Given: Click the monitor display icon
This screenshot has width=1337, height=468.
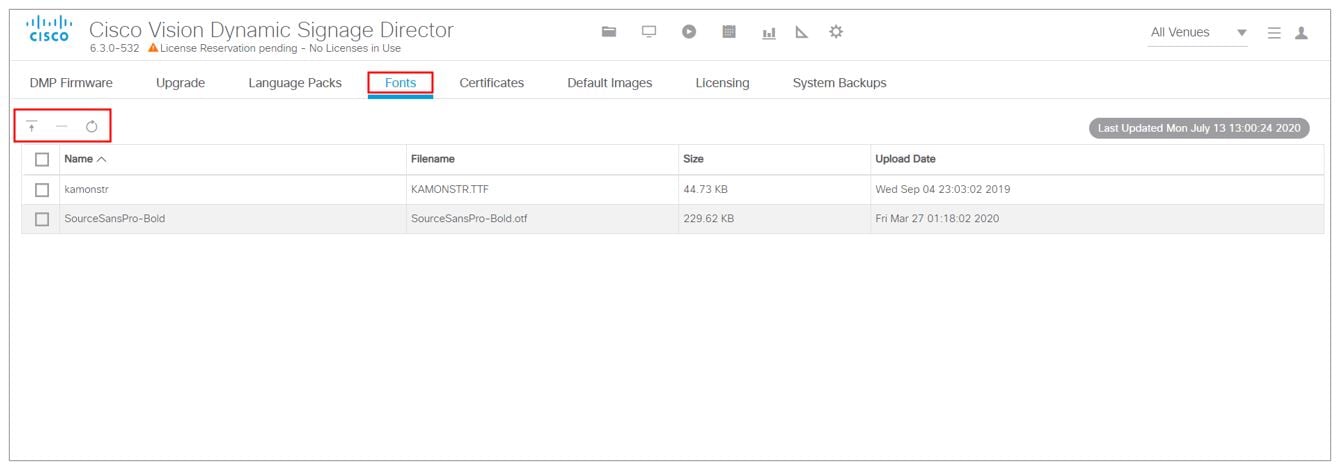Looking at the screenshot, I should click(649, 32).
